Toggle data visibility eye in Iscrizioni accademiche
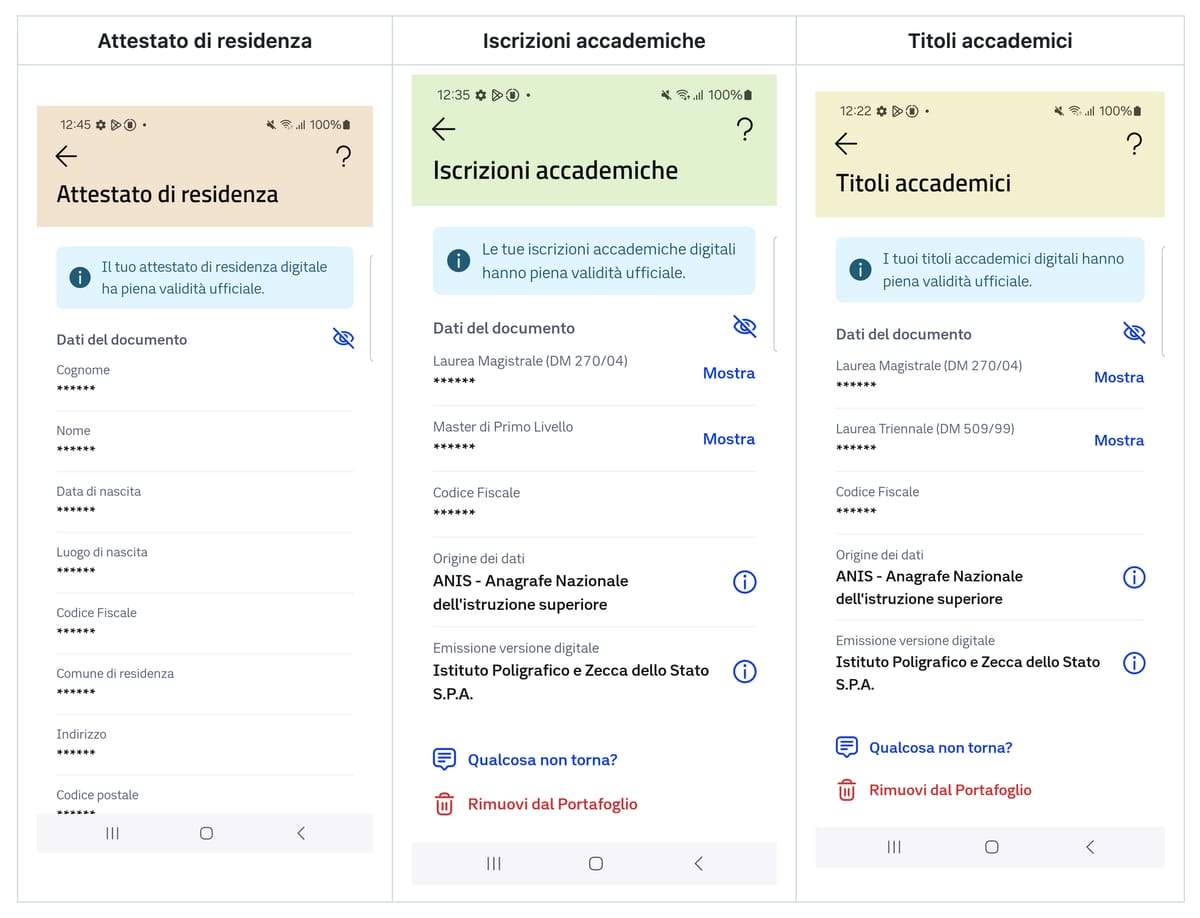The width and height of the screenshot is (1200, 918). click(x=744, y=327)
